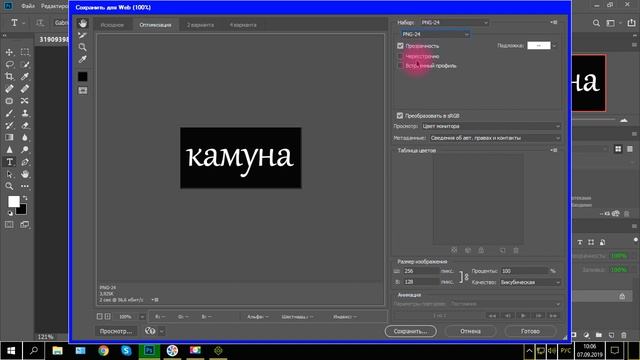Open the PNG-24 file format dropdown
The height and width of the screenshot is (360, 640).
point(435,34)
